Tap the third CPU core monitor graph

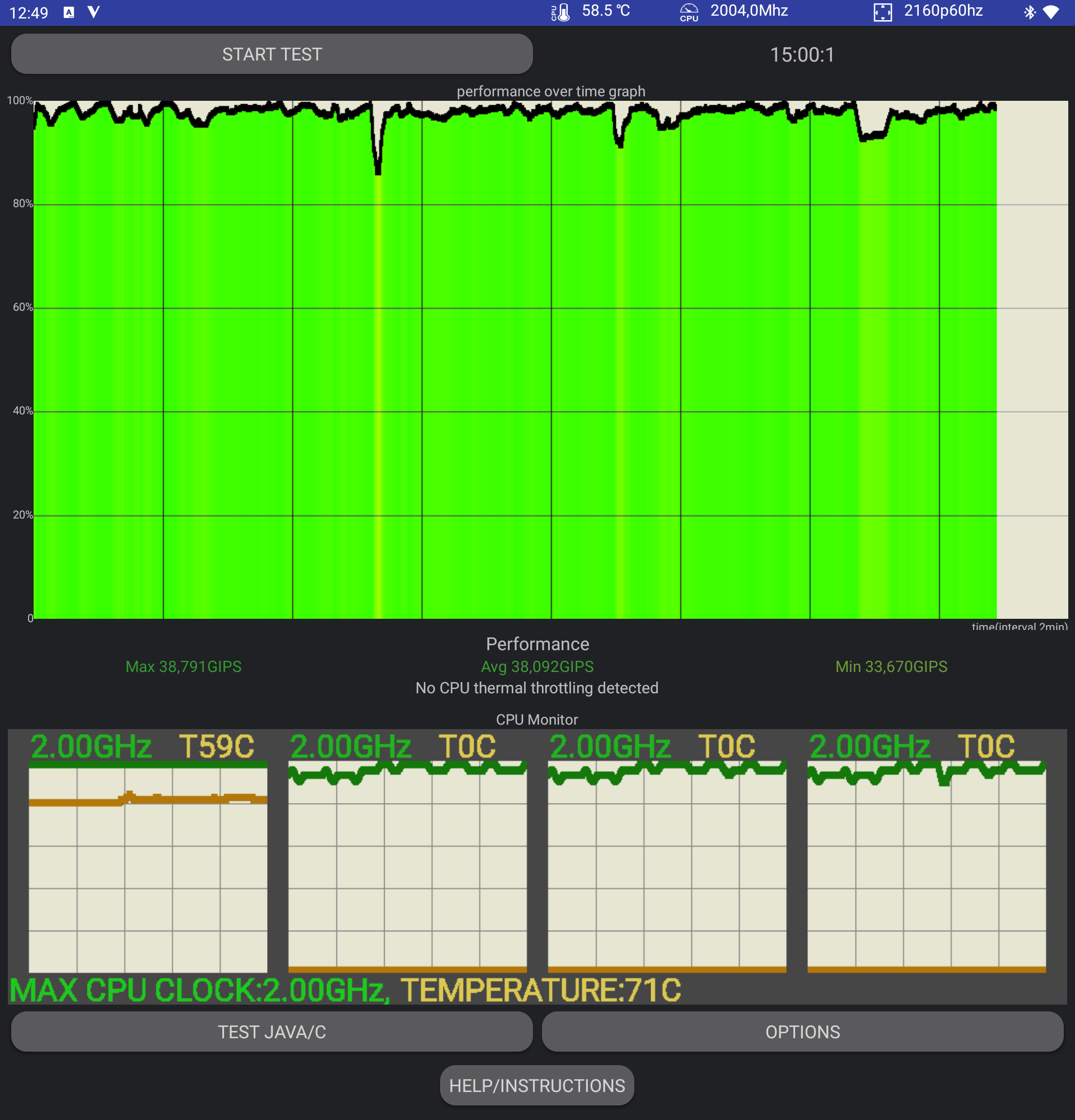point(667,869)
